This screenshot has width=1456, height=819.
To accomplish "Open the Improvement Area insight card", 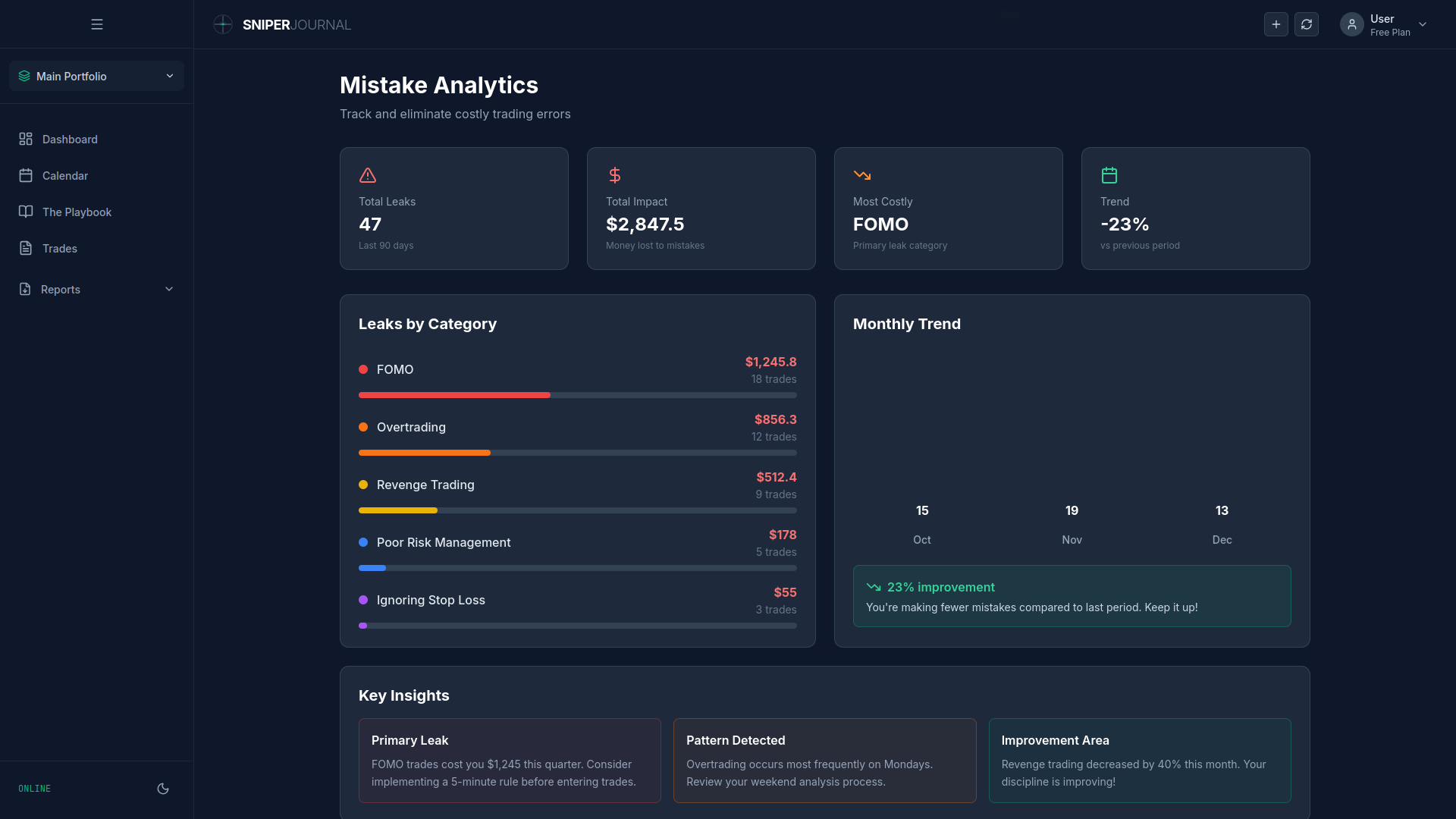I will click(x=1140, y=761).
